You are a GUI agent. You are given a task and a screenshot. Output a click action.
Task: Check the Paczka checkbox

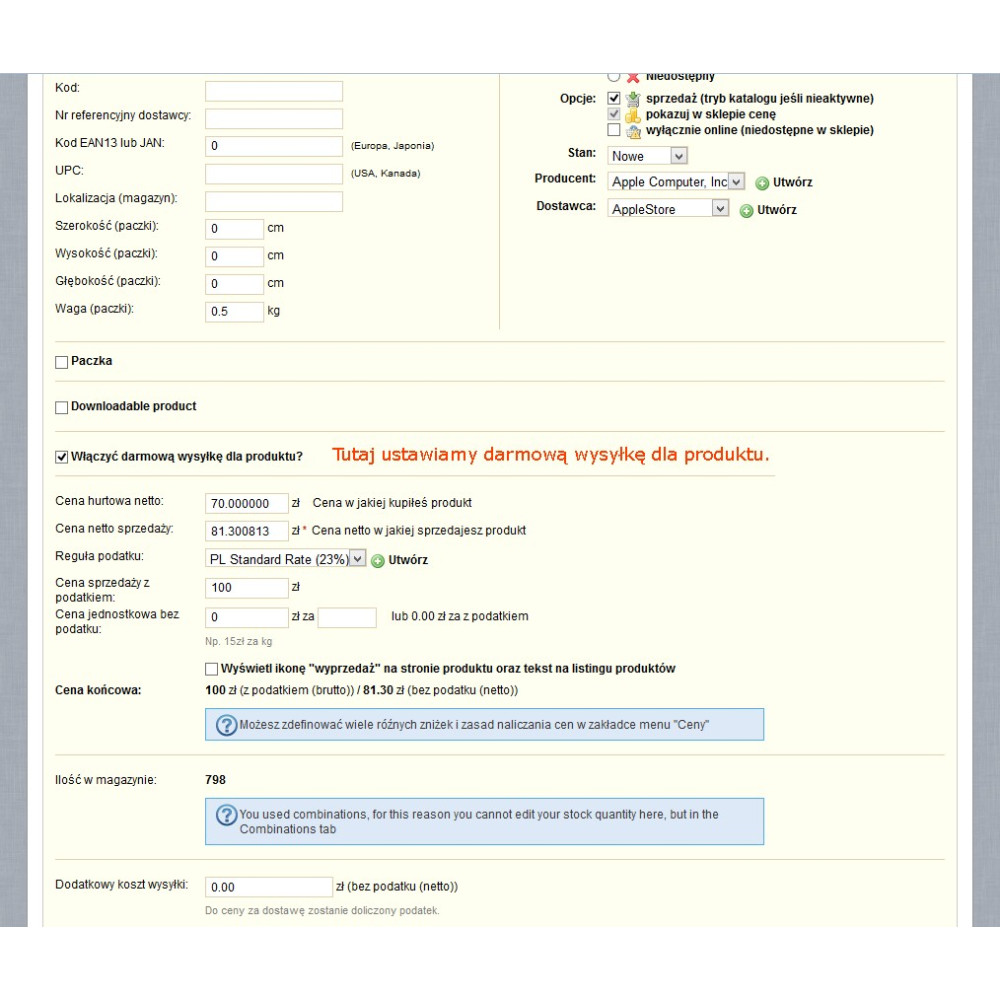[x=61, y=362]
